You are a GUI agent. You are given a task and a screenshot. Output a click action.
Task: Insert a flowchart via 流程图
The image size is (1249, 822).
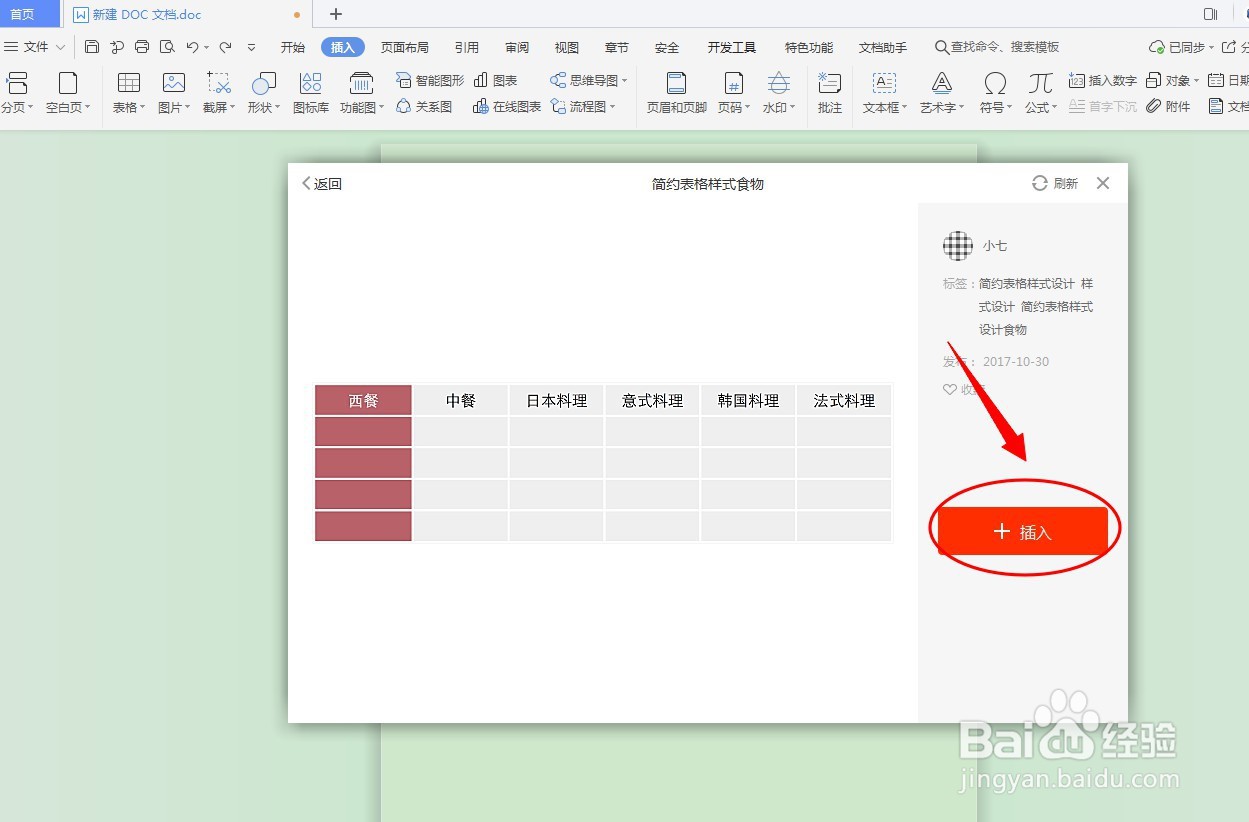588,107
